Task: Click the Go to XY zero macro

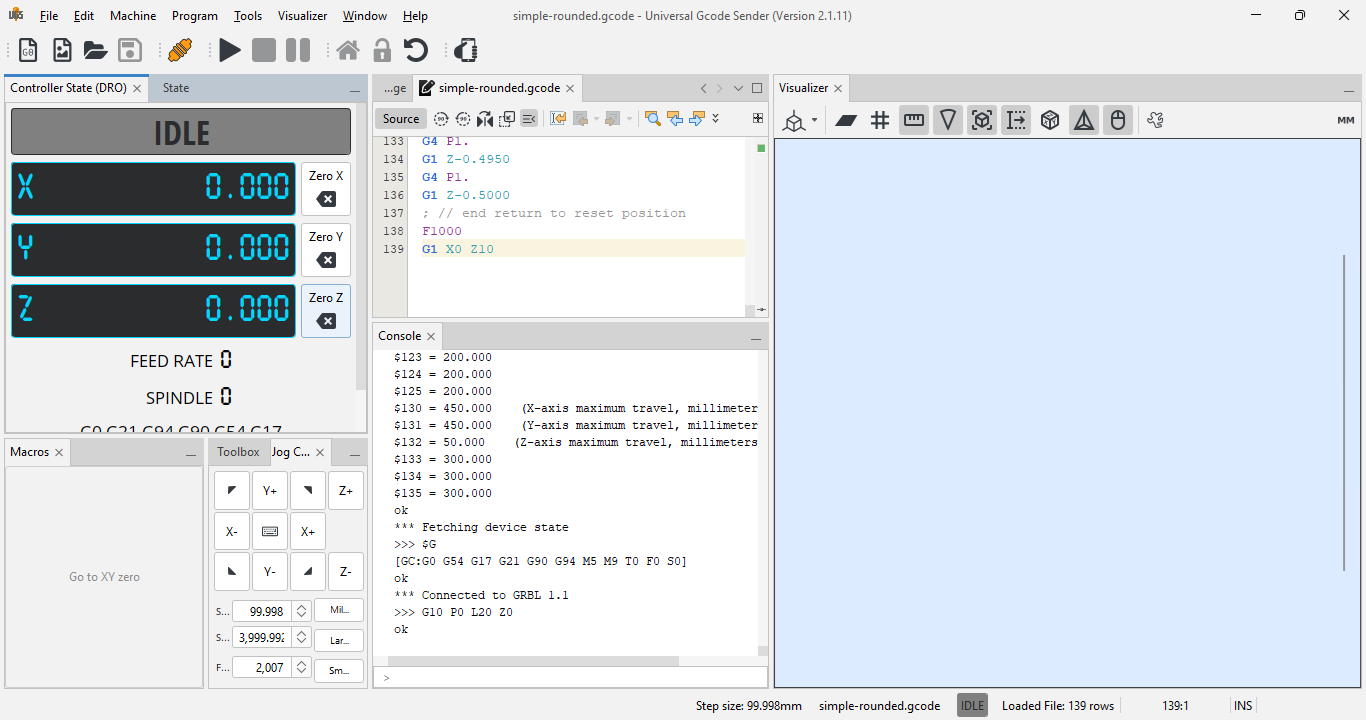Action: [x=104, y=577]
